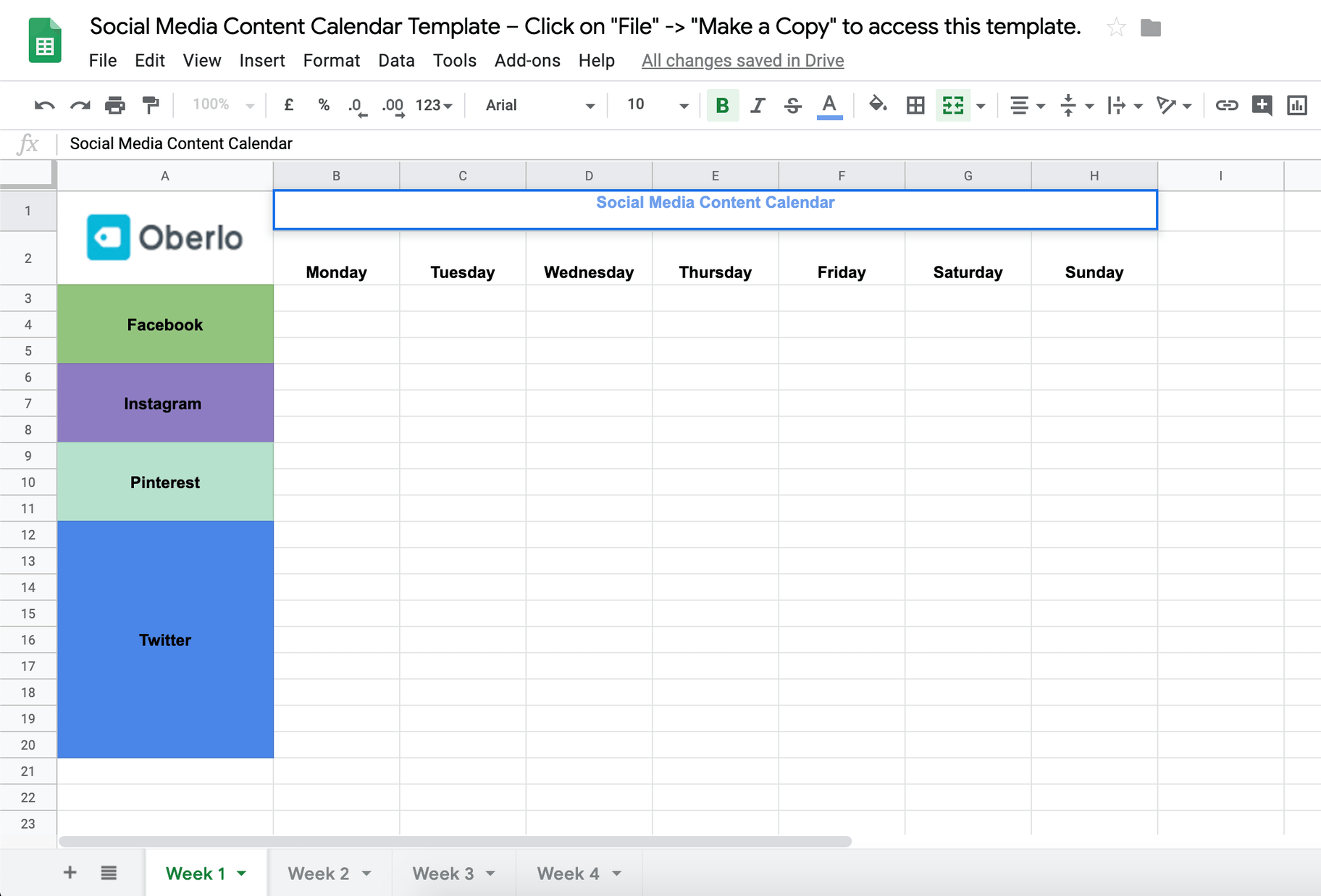Image resolution: width=1321 pixels, height=896 pixels.
Task: Open the text color picker
Action: tap(829, 106)
